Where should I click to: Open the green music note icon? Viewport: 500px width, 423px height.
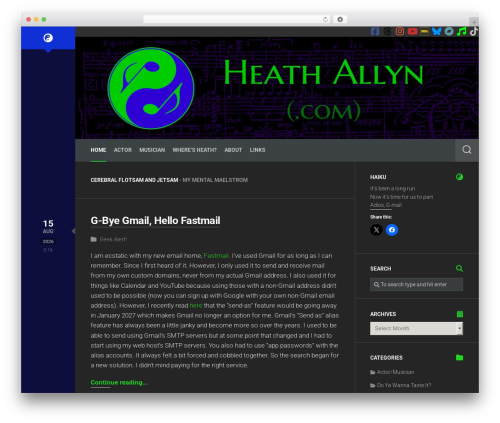point(462,31)
